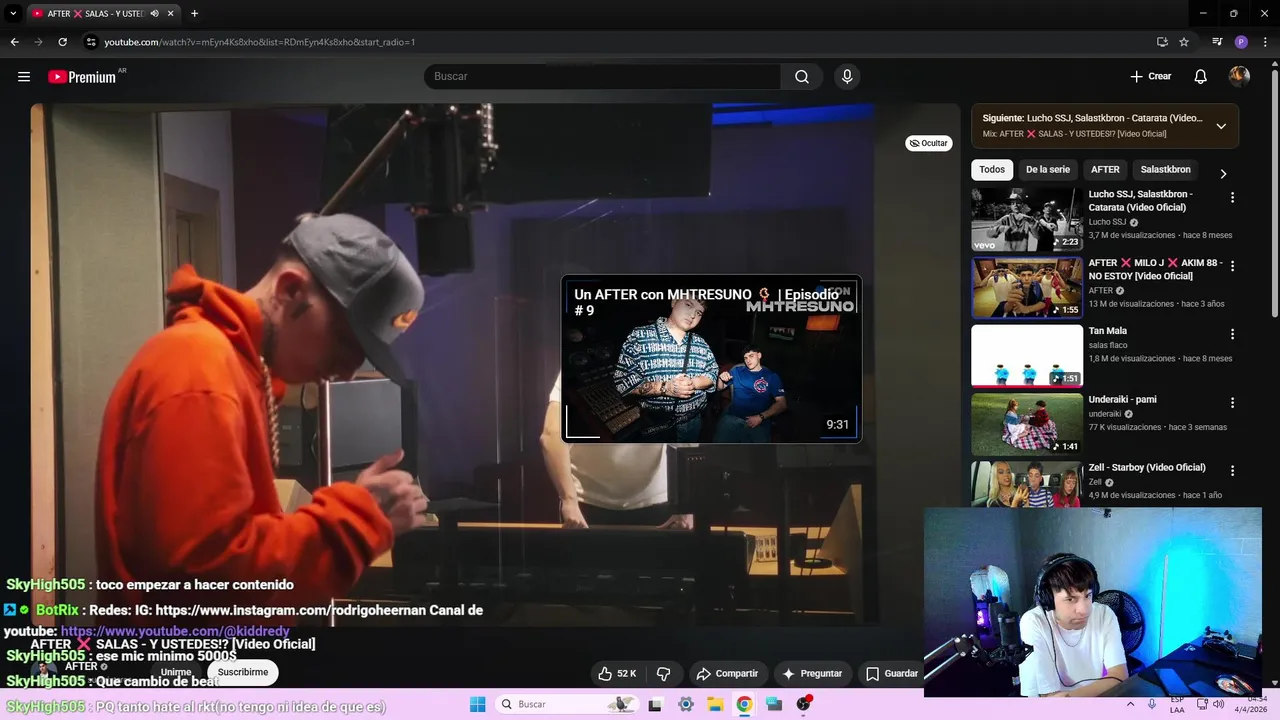Show more filter chips with right arrow

1223,173
